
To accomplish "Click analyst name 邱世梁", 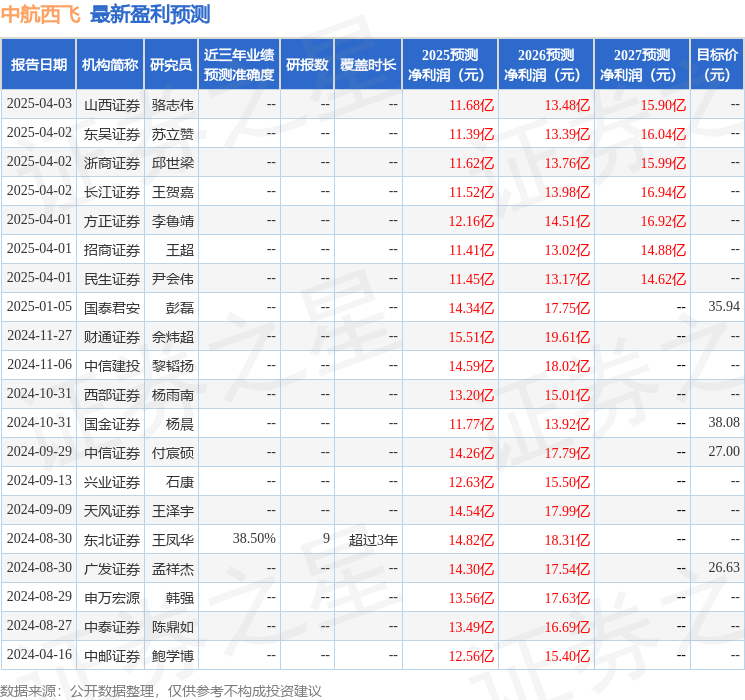I will pyautogui.click(x=172, y=163).
